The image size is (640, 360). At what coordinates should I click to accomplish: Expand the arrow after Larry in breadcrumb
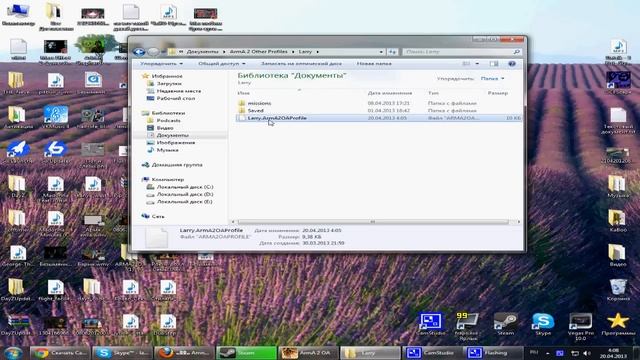click(x=318, y=52)
